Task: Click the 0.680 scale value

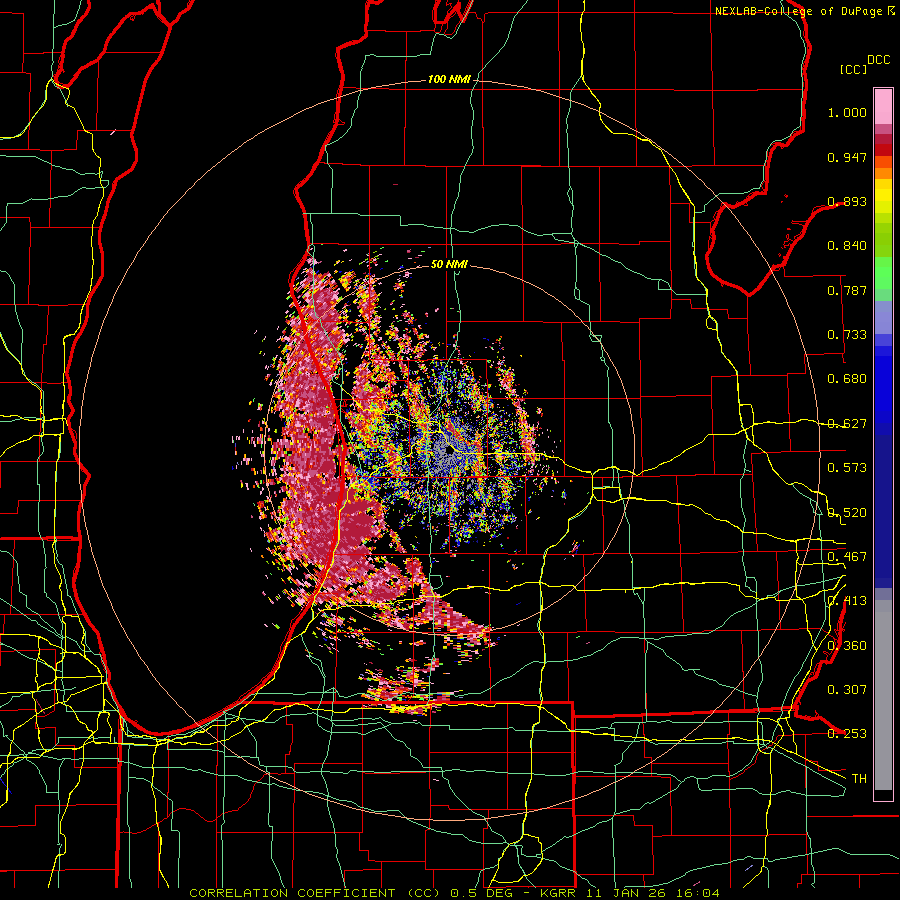Action: click(847, 379)
